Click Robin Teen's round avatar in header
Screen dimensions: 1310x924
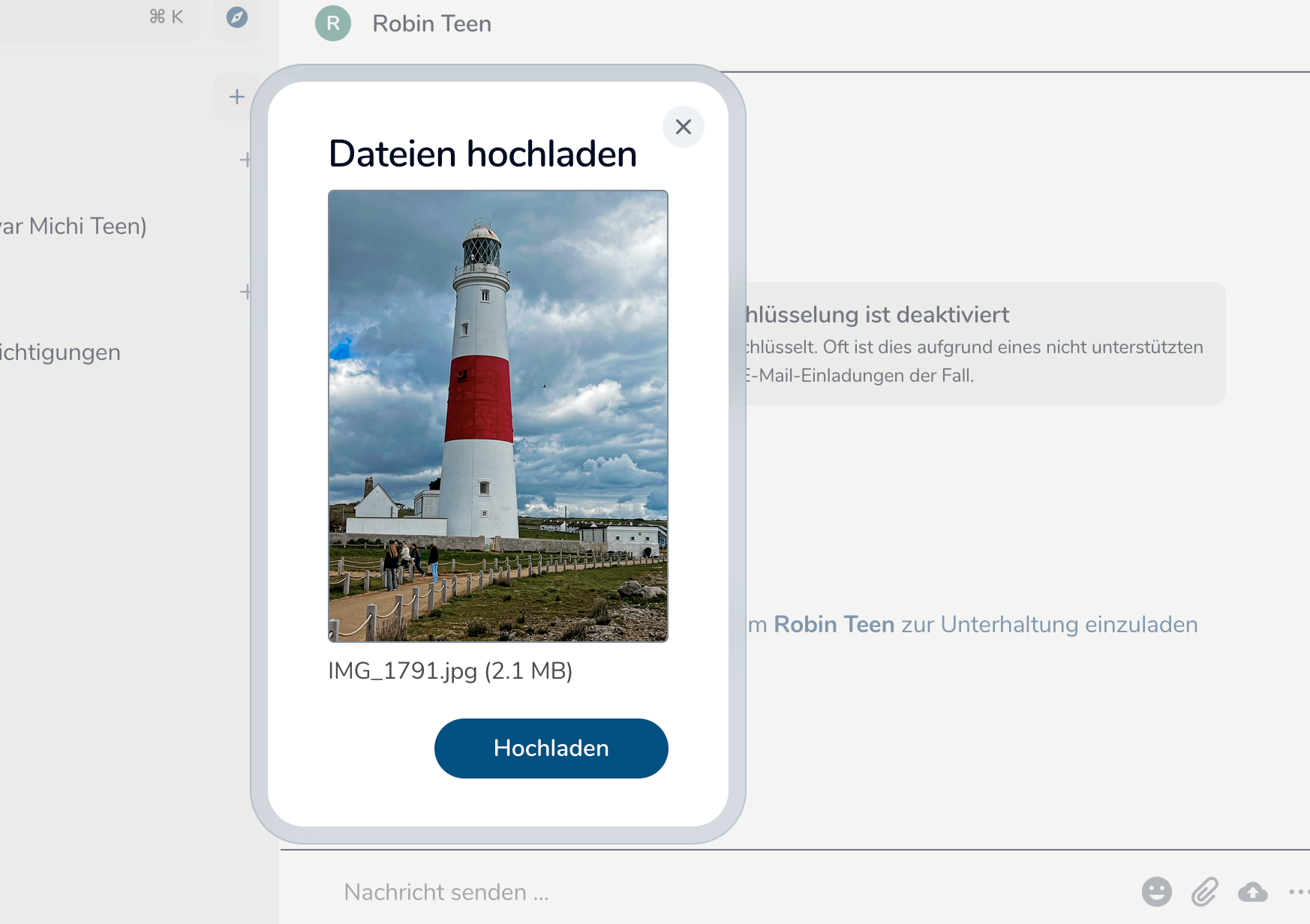pyautogui.click(x=333, y=23)
